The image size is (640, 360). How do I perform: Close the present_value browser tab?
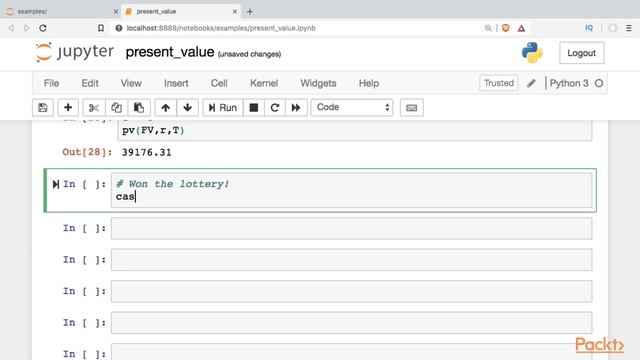235,11
